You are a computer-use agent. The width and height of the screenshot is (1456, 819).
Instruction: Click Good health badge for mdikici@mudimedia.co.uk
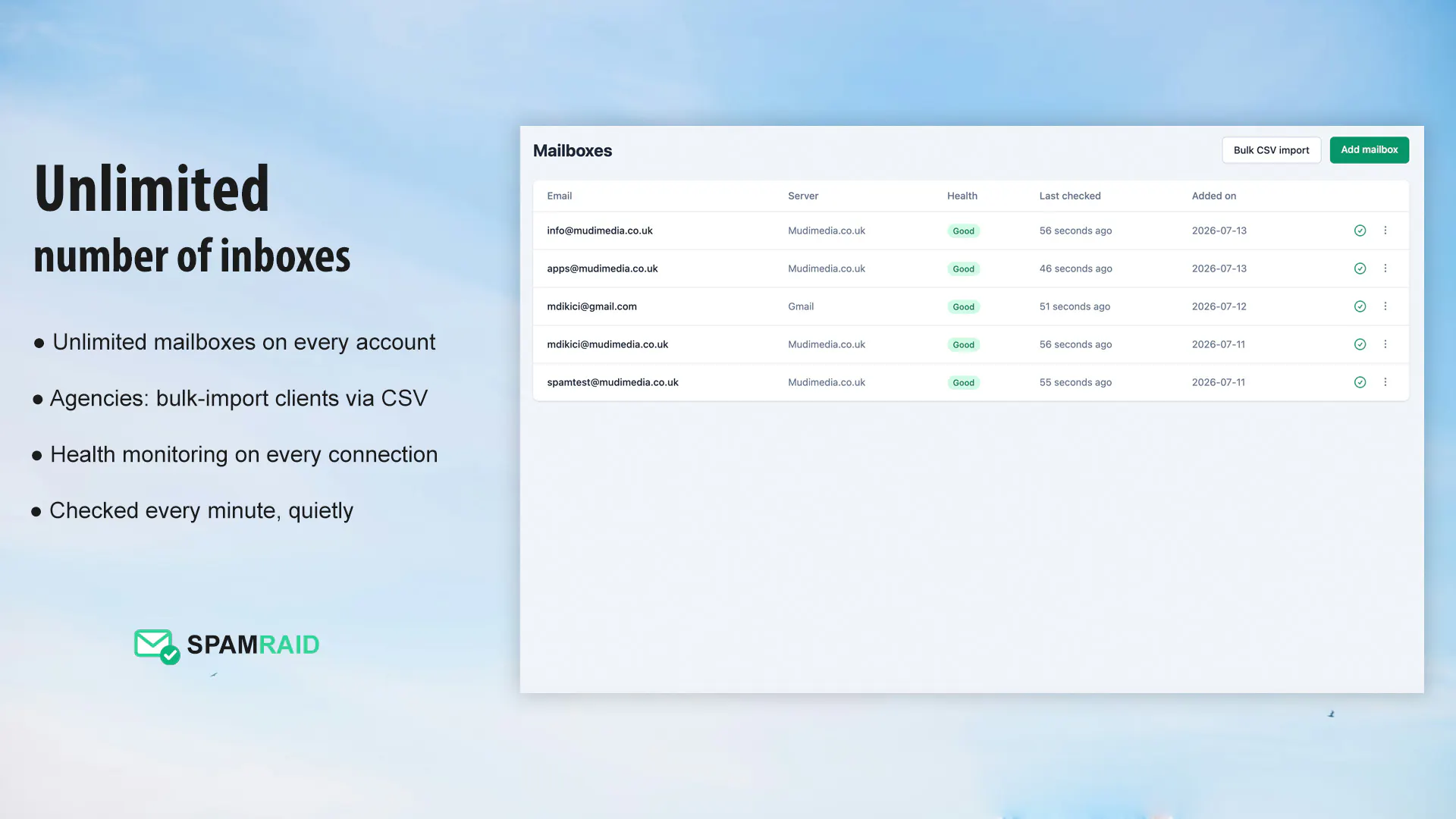(x=963, y=345)
